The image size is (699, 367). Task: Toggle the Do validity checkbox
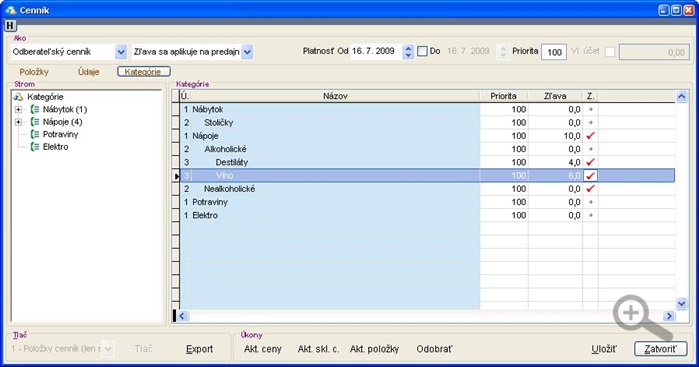[422, 51]
